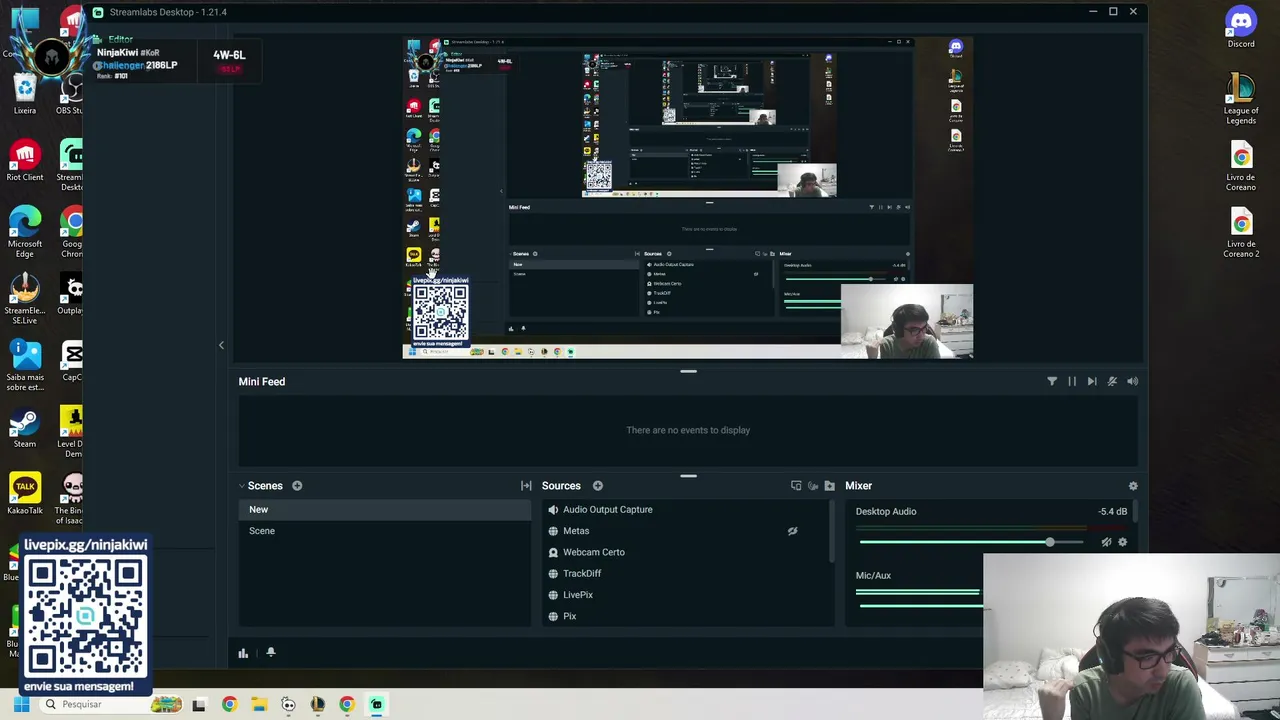Open League of Legends desktop shortcut
Image resolution: width=1280 pixels, height=720 pixels.
pyautogui.click(x=1241, y=99)
